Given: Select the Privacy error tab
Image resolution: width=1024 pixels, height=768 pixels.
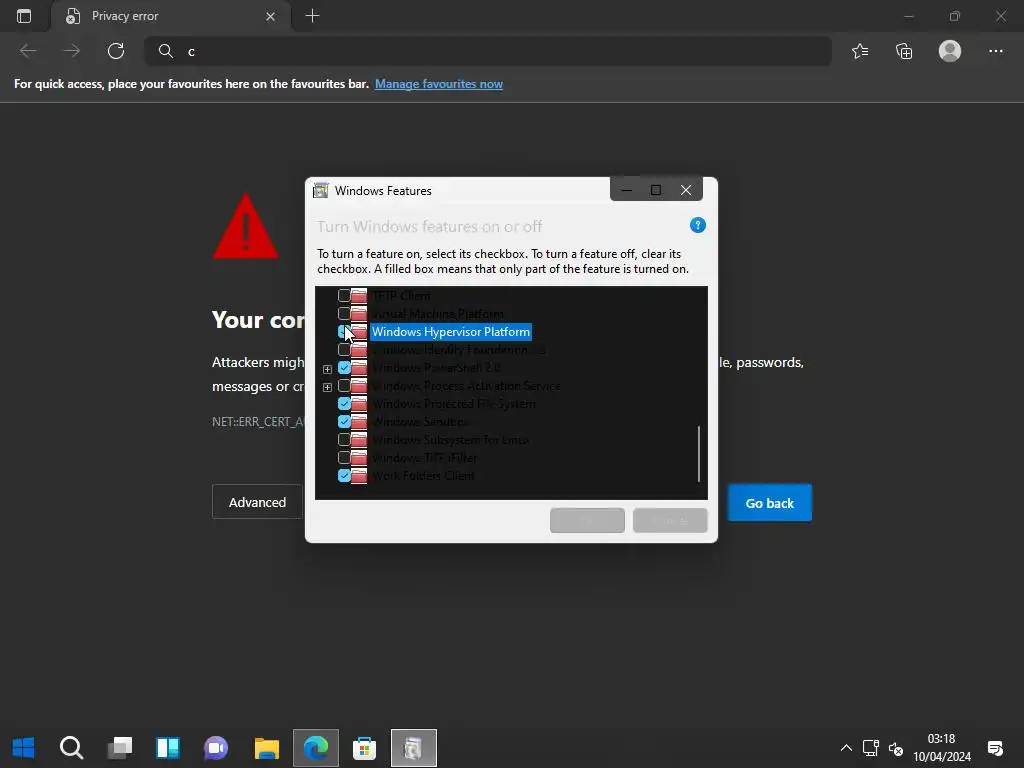Looking at the screenshot, I should click(170, 16).
